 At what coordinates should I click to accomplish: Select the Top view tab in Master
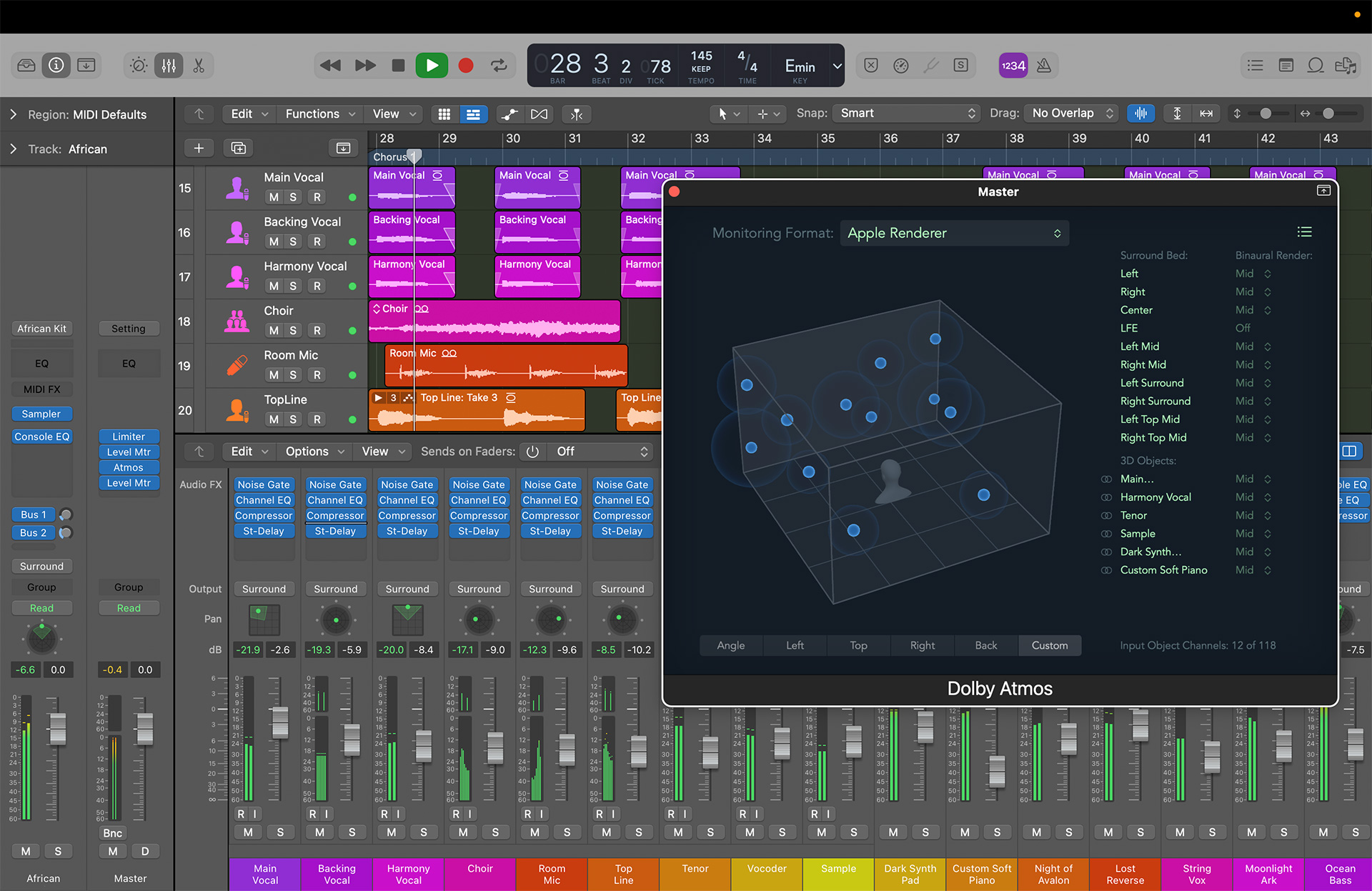(858, 645)
